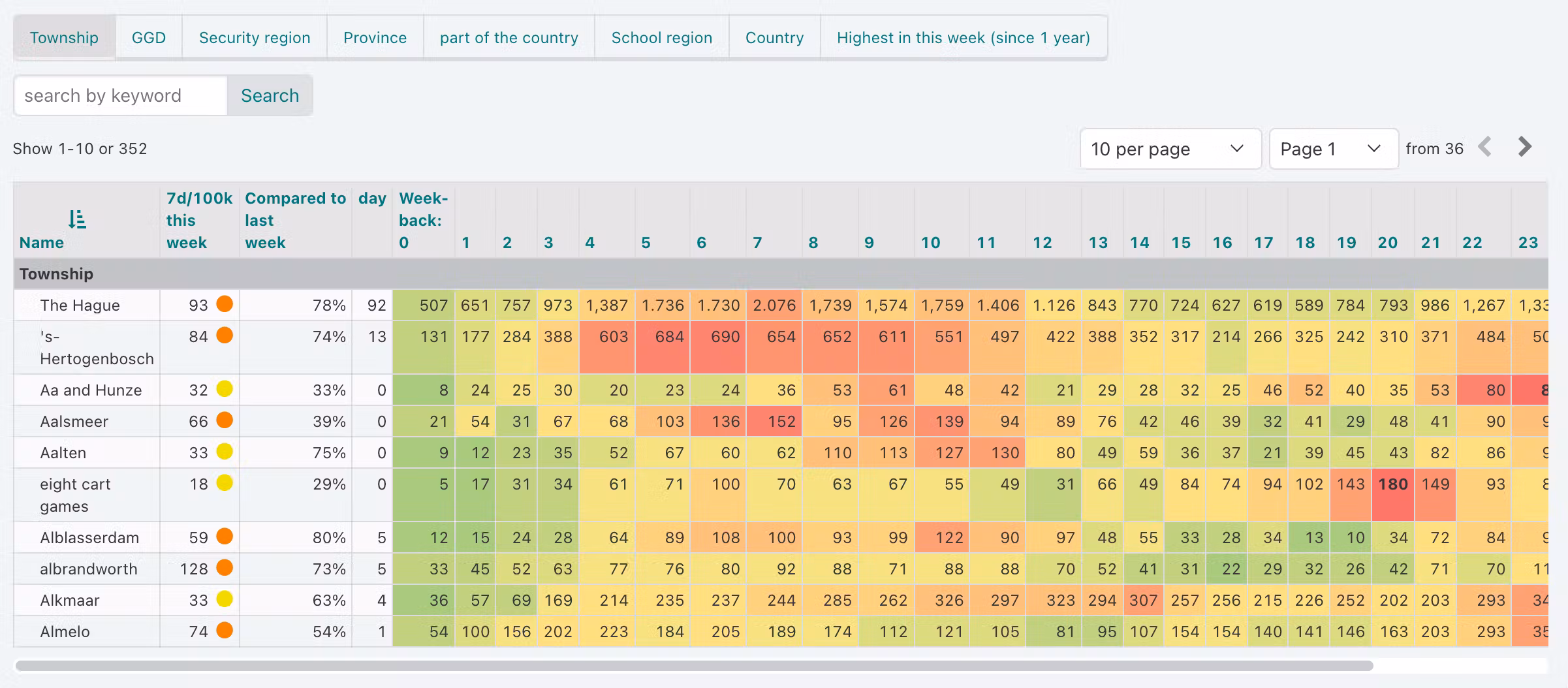Switch to the GGD tab

(x=149, y=38)
